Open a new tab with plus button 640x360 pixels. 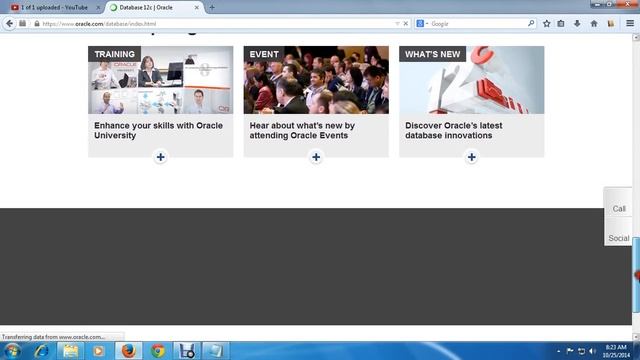tap(212, 7)
